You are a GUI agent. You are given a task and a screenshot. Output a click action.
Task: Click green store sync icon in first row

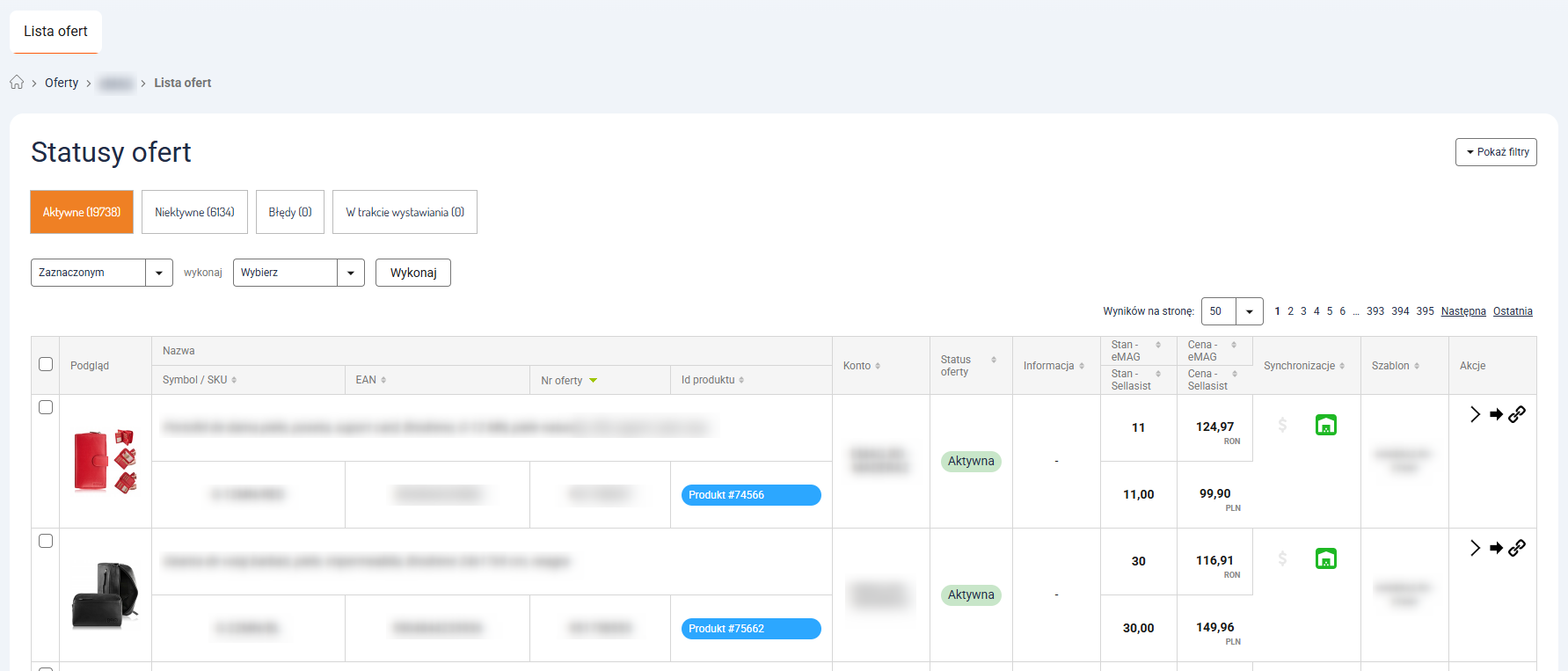tap(1325, 426)
